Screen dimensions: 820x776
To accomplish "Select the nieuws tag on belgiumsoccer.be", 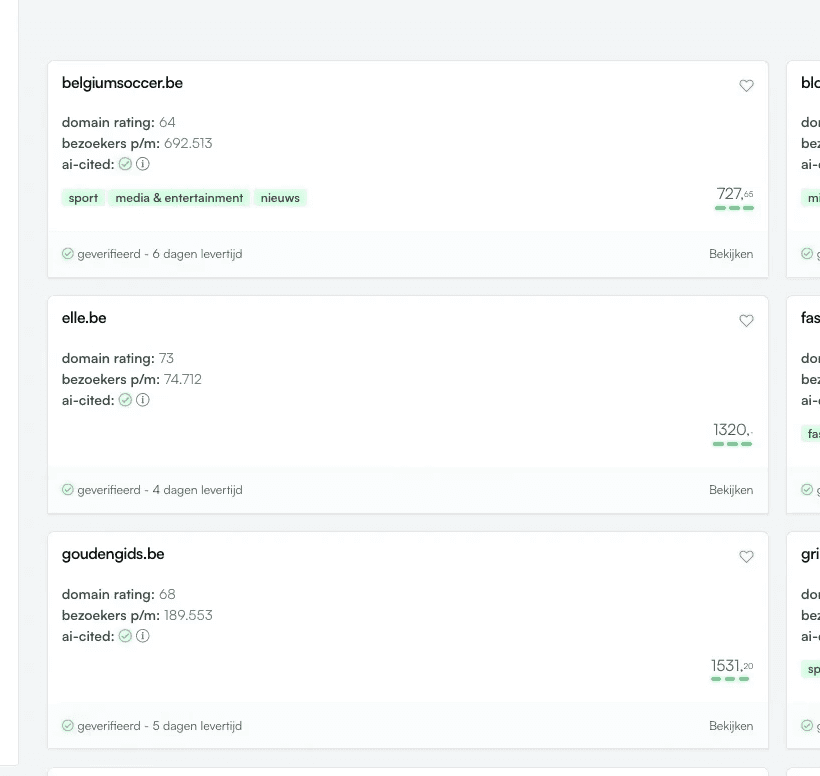I will [280, 197].
